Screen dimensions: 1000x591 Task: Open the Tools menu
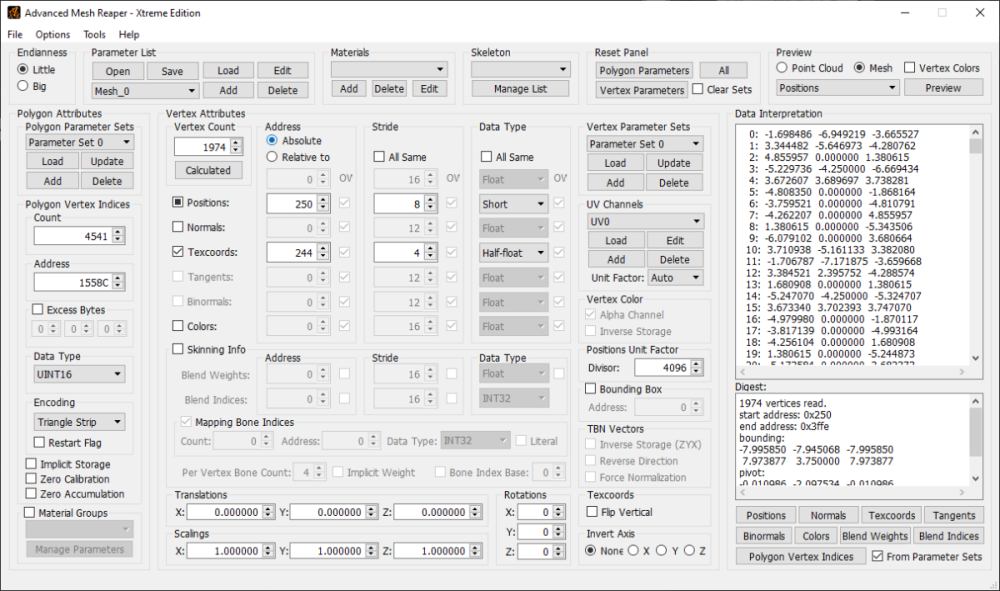tap(94, 34)
